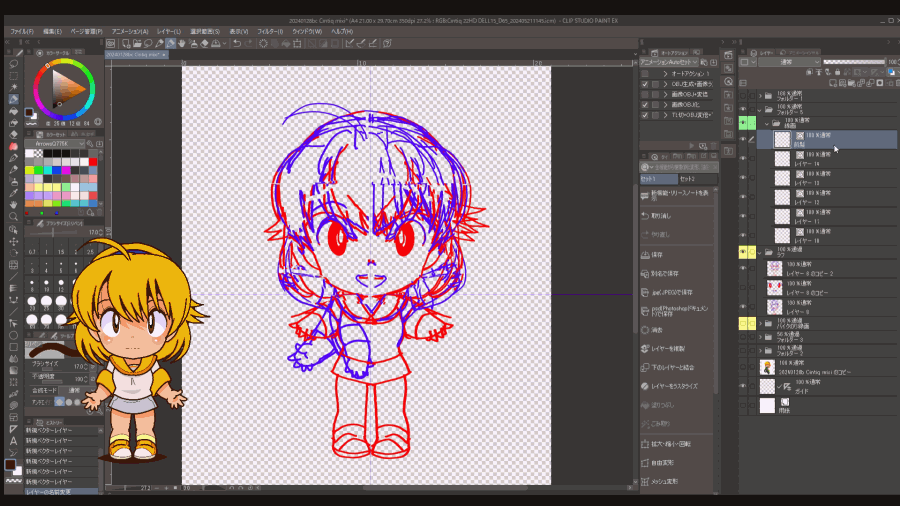Hide レイヤー 12 with its eye icon
This screenshot has height=506, width=900.
point(743,197)
